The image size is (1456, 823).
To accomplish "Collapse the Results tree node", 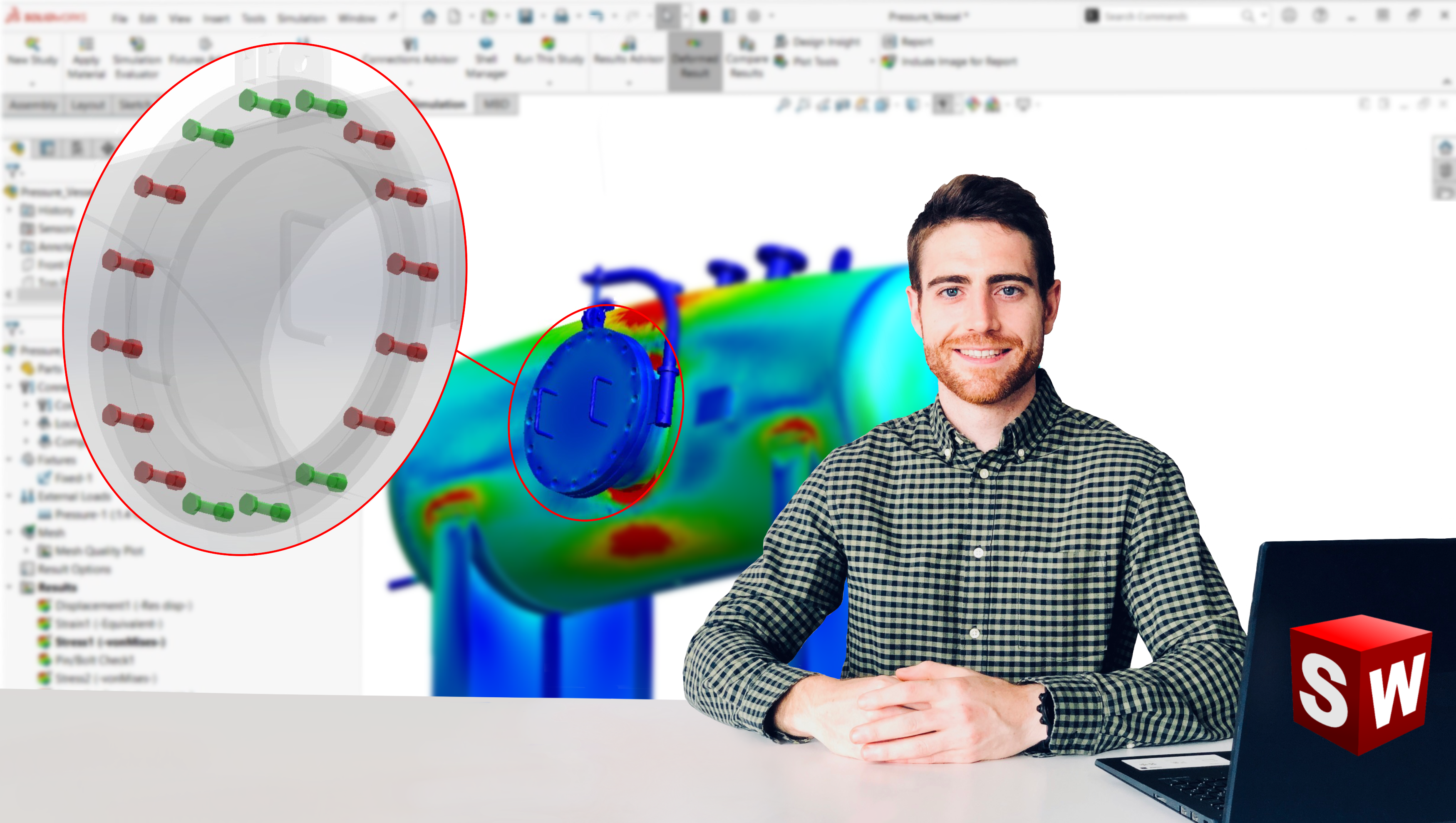I will click(x=9, y=587).
